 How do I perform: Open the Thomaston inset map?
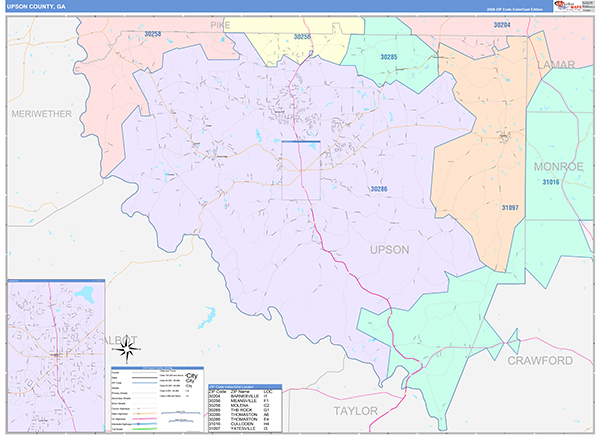click(56, 356)
